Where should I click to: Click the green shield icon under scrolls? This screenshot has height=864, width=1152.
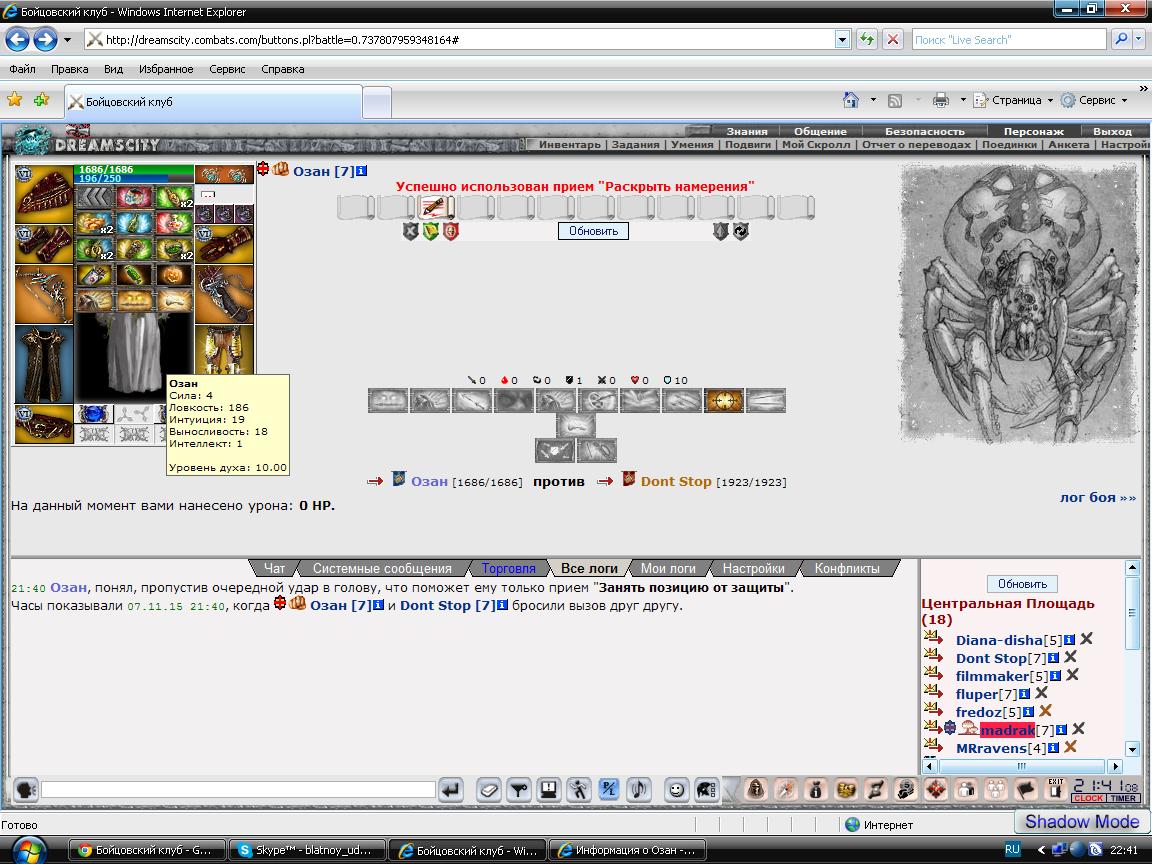431,231
